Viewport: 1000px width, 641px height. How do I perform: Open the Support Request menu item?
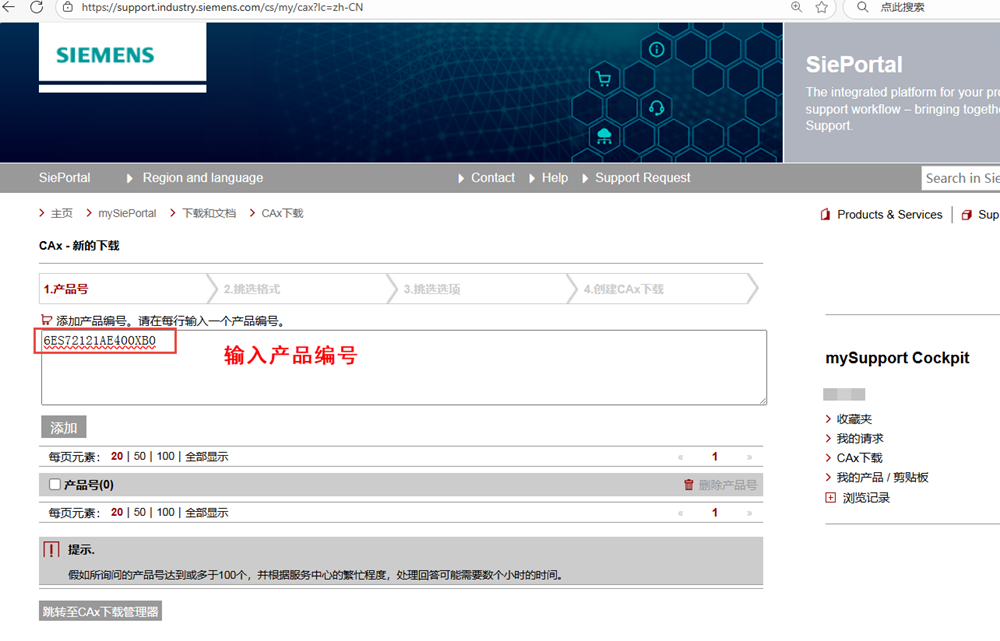coord(642,178)
